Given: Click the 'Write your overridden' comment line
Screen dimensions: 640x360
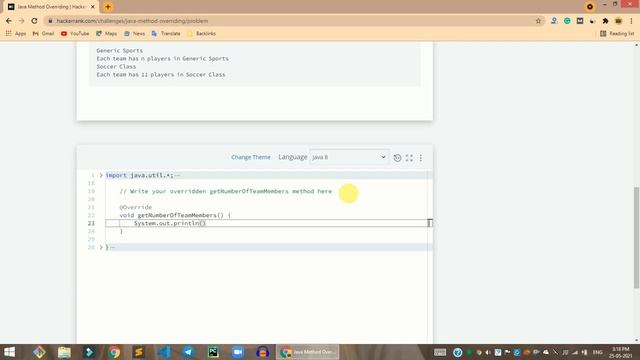Looking at the screenshot, I should click(x=226, y=191).
